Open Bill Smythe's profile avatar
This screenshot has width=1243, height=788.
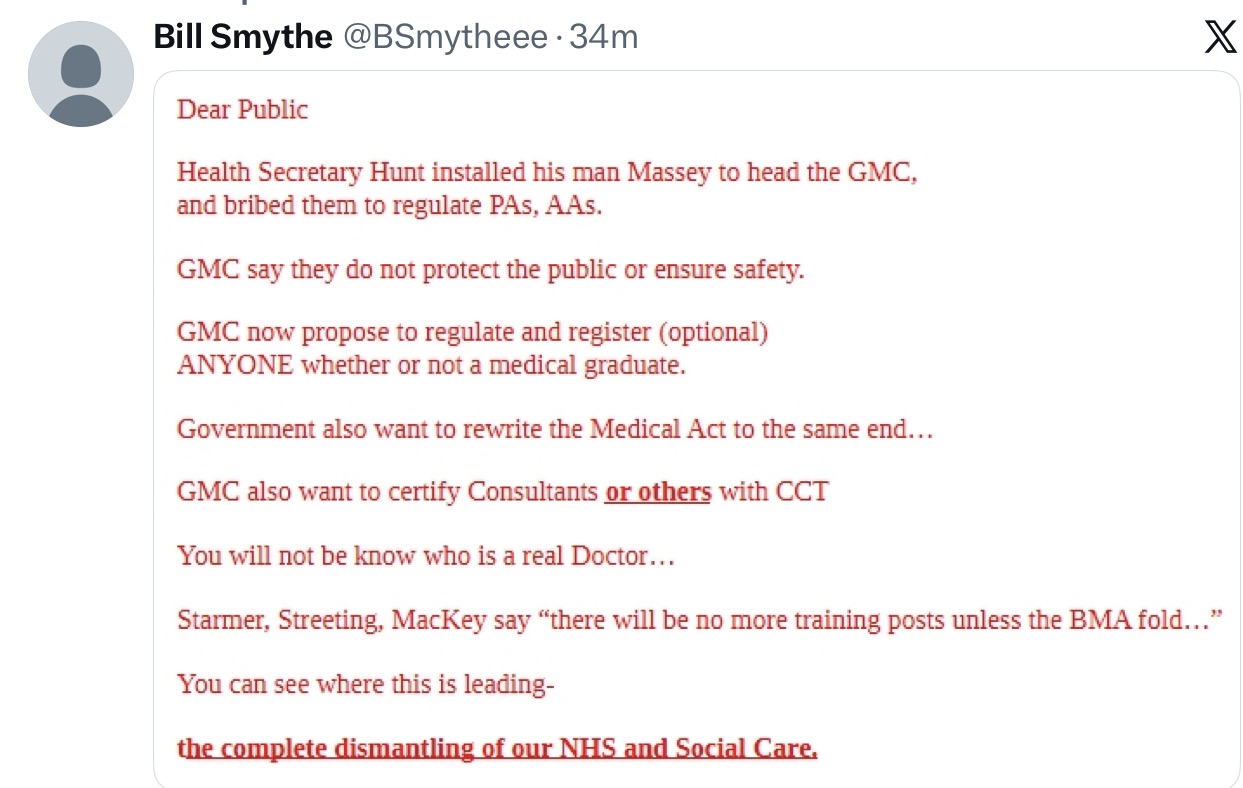click(81, 74)
